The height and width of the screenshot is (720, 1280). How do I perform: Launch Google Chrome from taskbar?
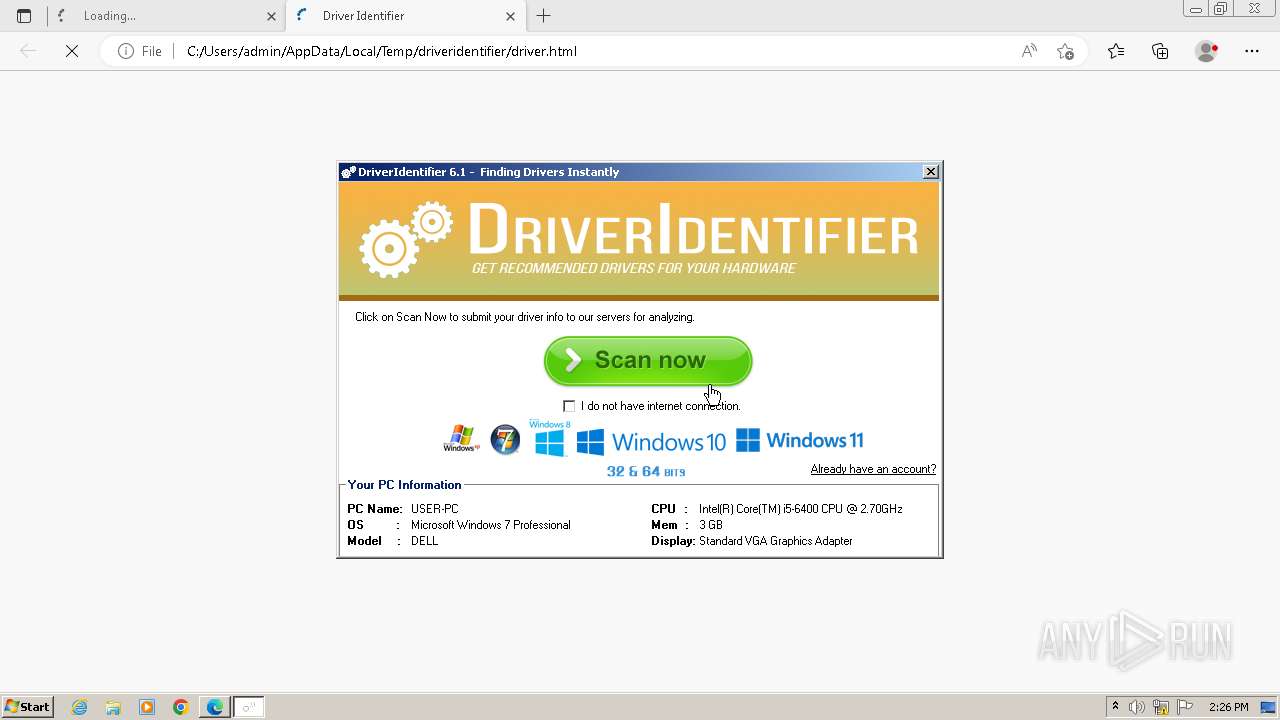click(181, 707)
